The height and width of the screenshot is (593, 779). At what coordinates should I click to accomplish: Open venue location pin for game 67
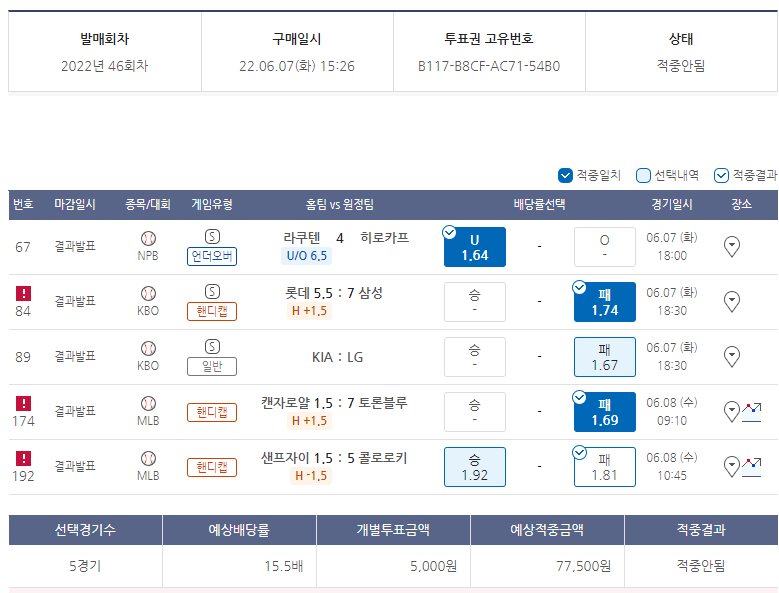click(732, 247)
